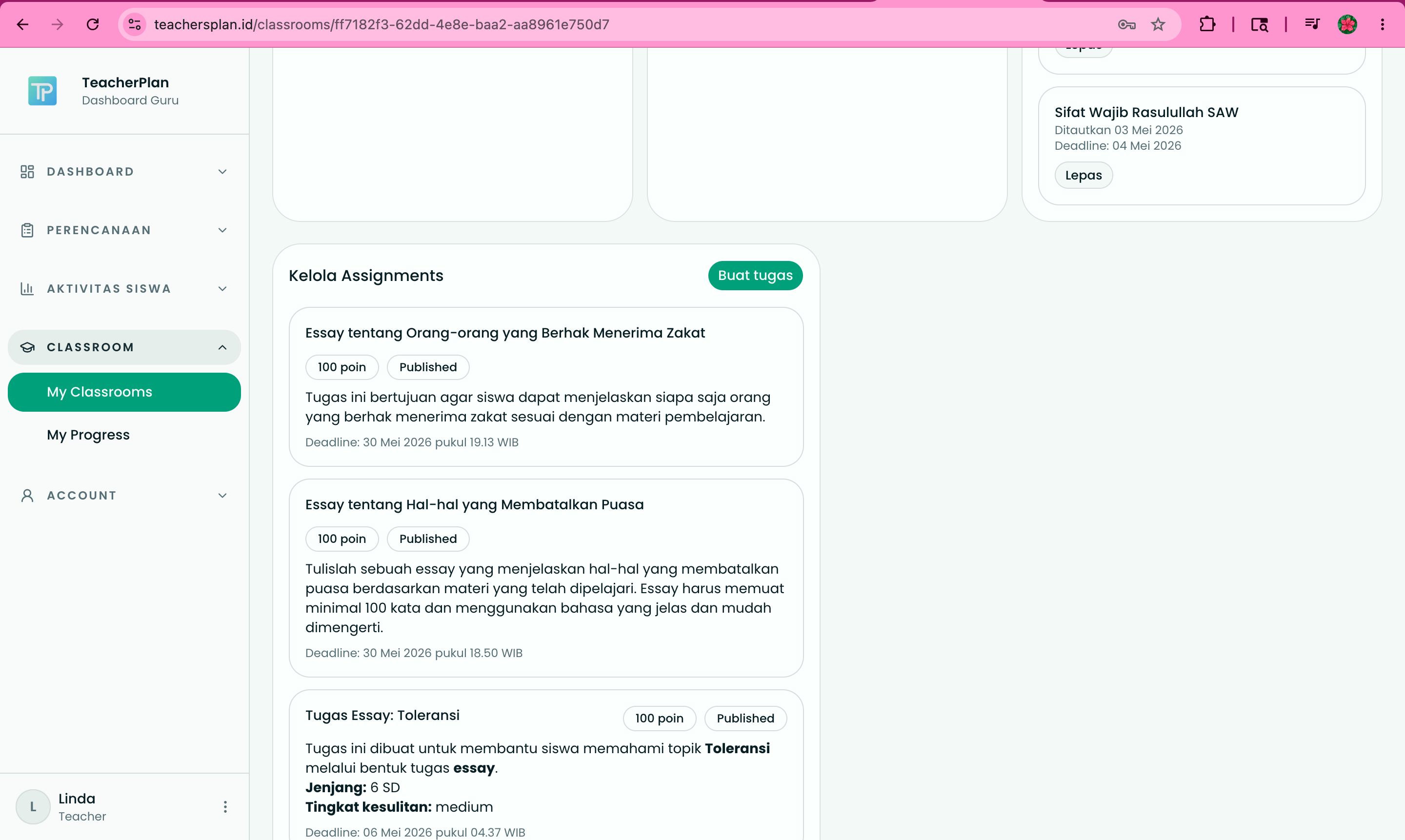Click Lepas under Sifat Wajib Rasulullah SAW

1084,175
